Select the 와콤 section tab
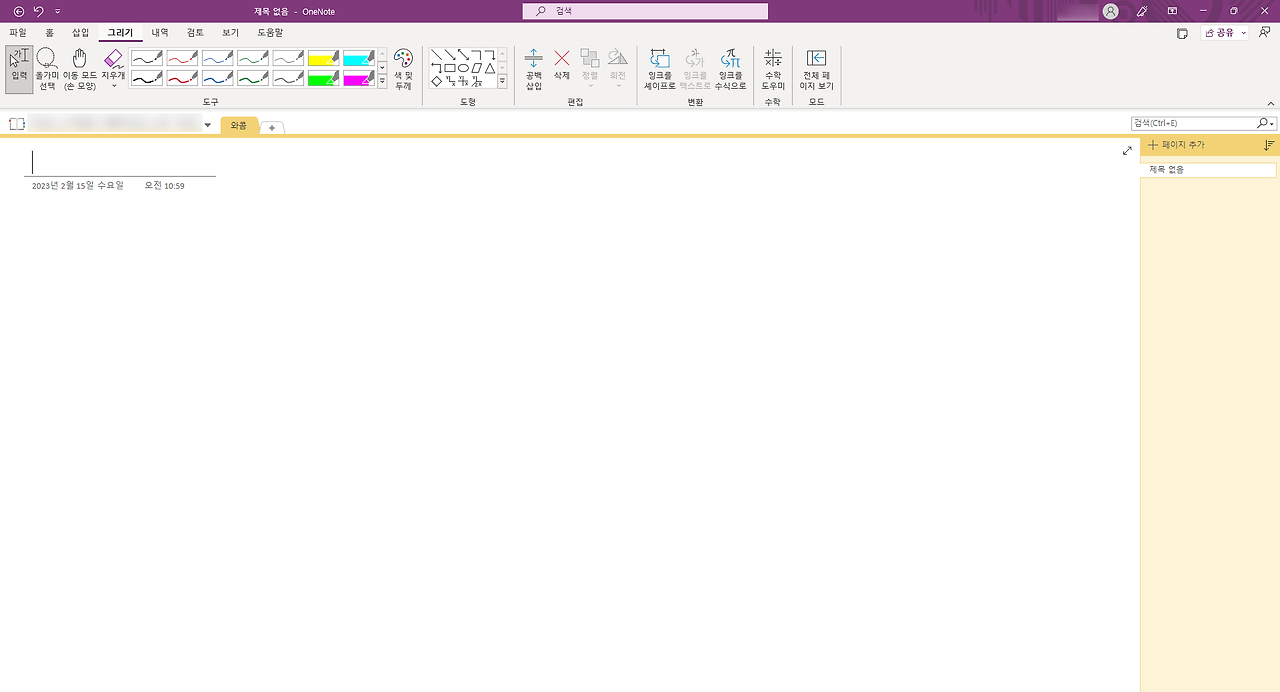This screenshot has height=692, width=1280. click(238, 126)
